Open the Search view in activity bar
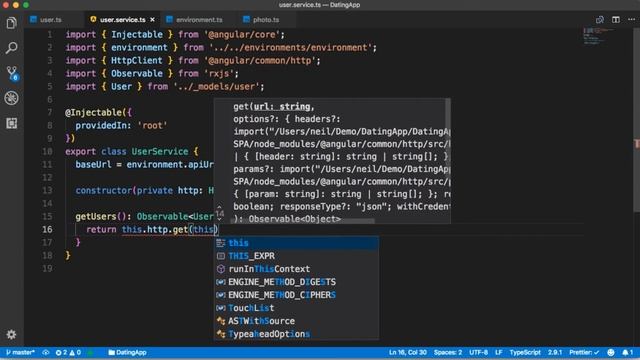Viewport: 640px width, 360px height. pos(11,48)
